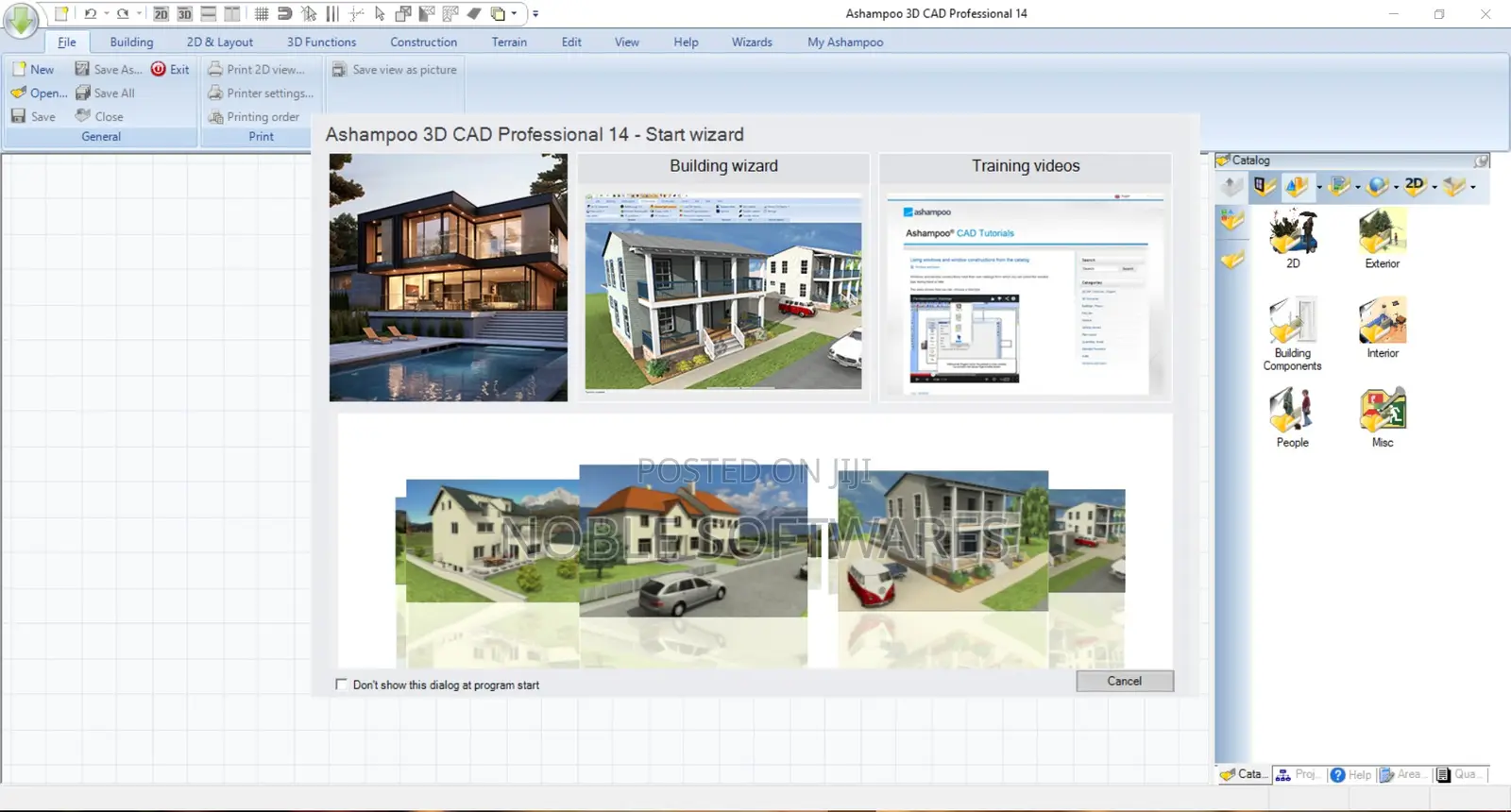This screenshot has width=1511, height=812.
Task: Open the Terrain ribbon tab
Action: [509, 42]
